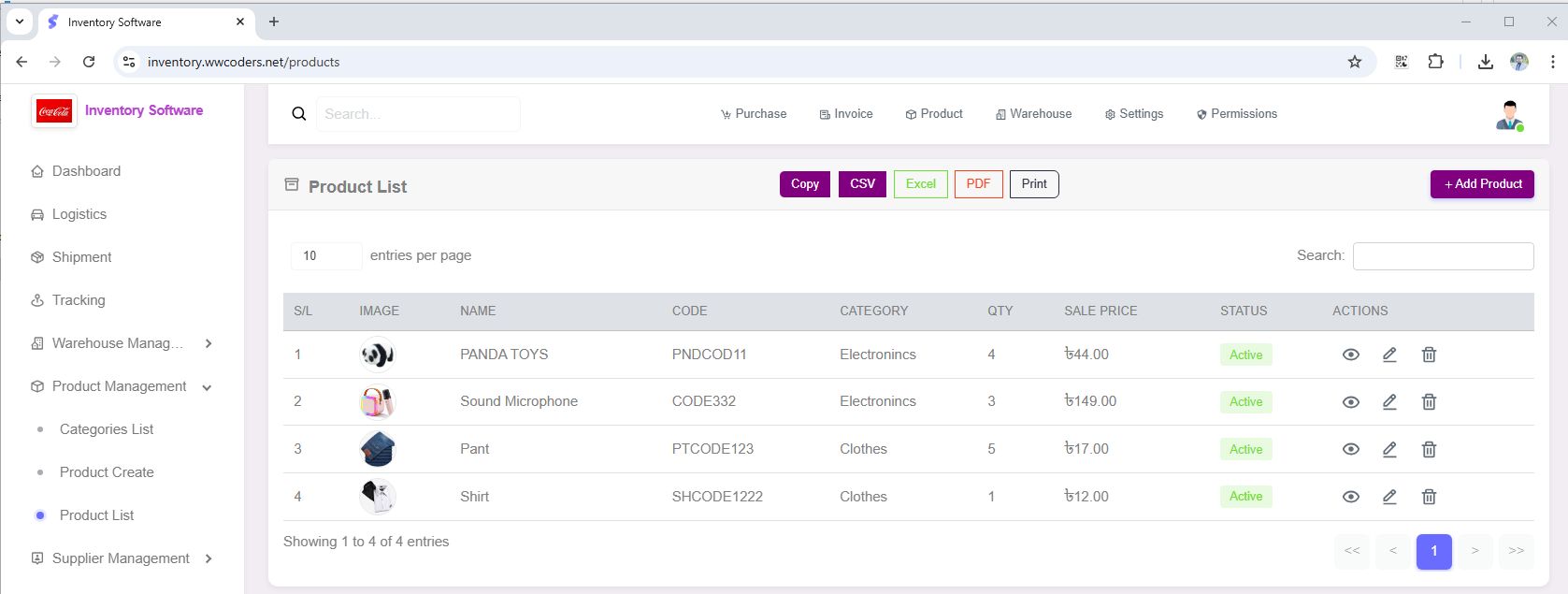The height and width of the screenshot is (594, 1568).
Task: Click the edit pencil icon for PANDA TOYS
Action: tap(1389, 355)
